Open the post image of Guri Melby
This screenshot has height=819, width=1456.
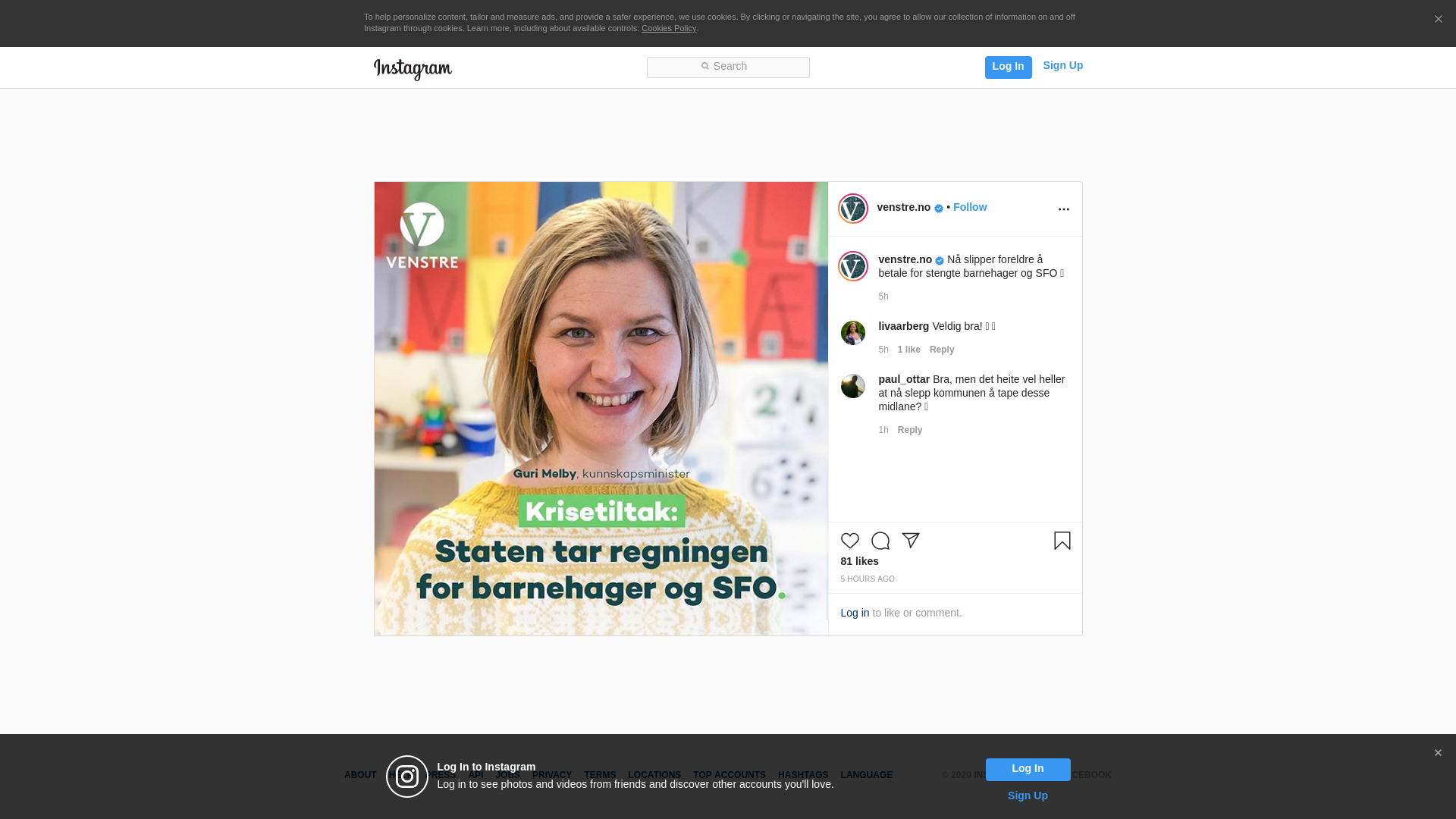click(601, 408)
